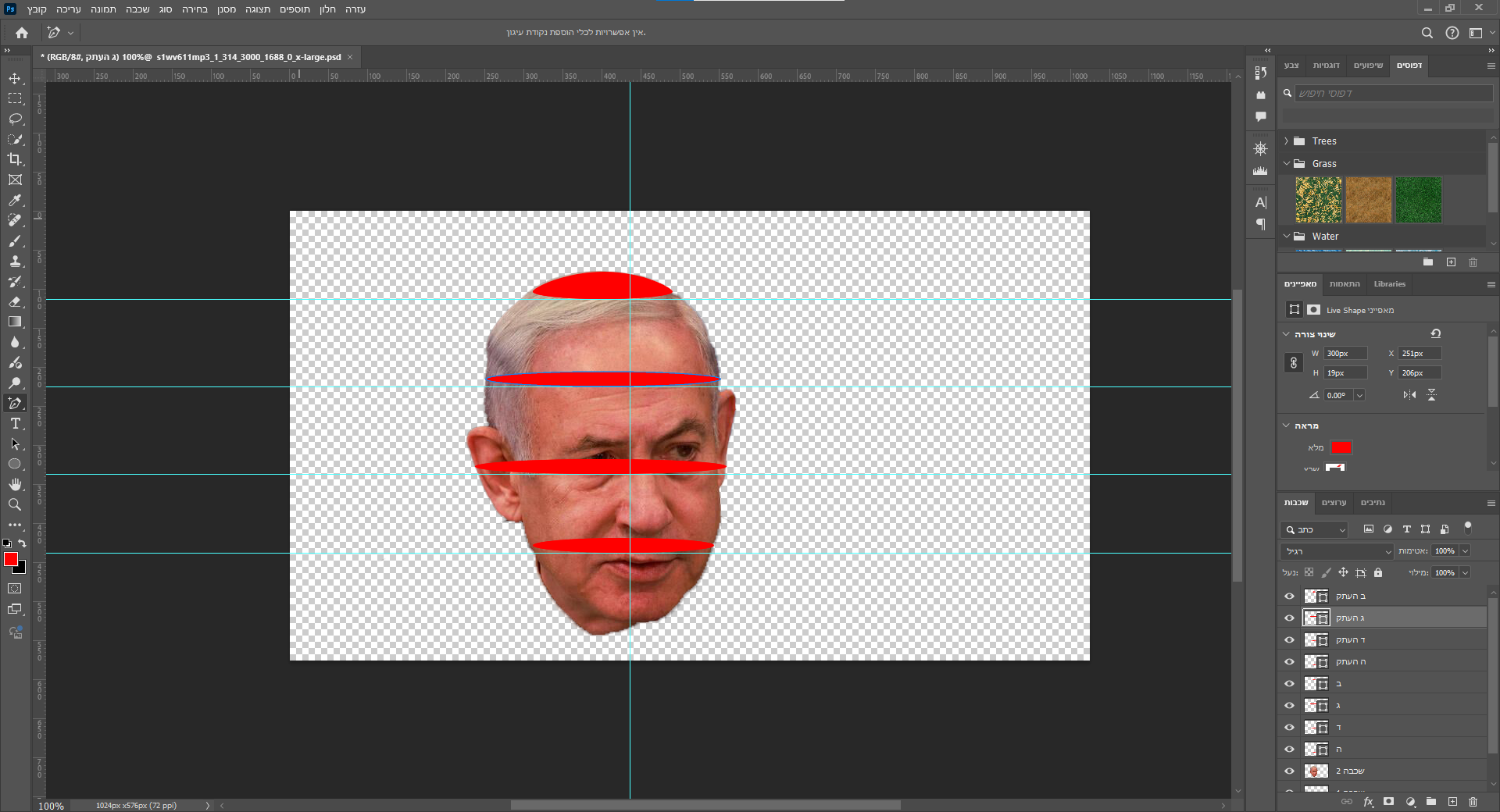
Task: Select the Path Selection tool
Action: (15, 443)
